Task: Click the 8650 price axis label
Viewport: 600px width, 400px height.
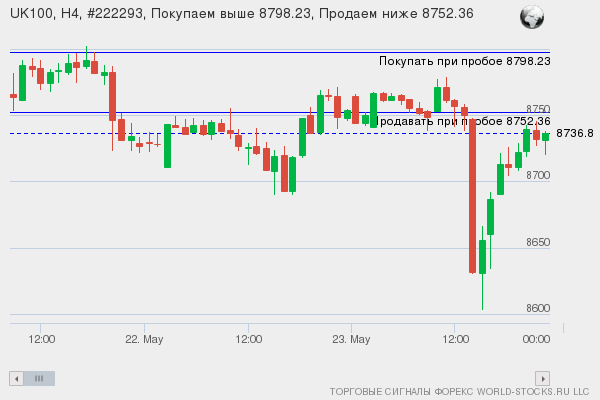Action: coord(538,242)
